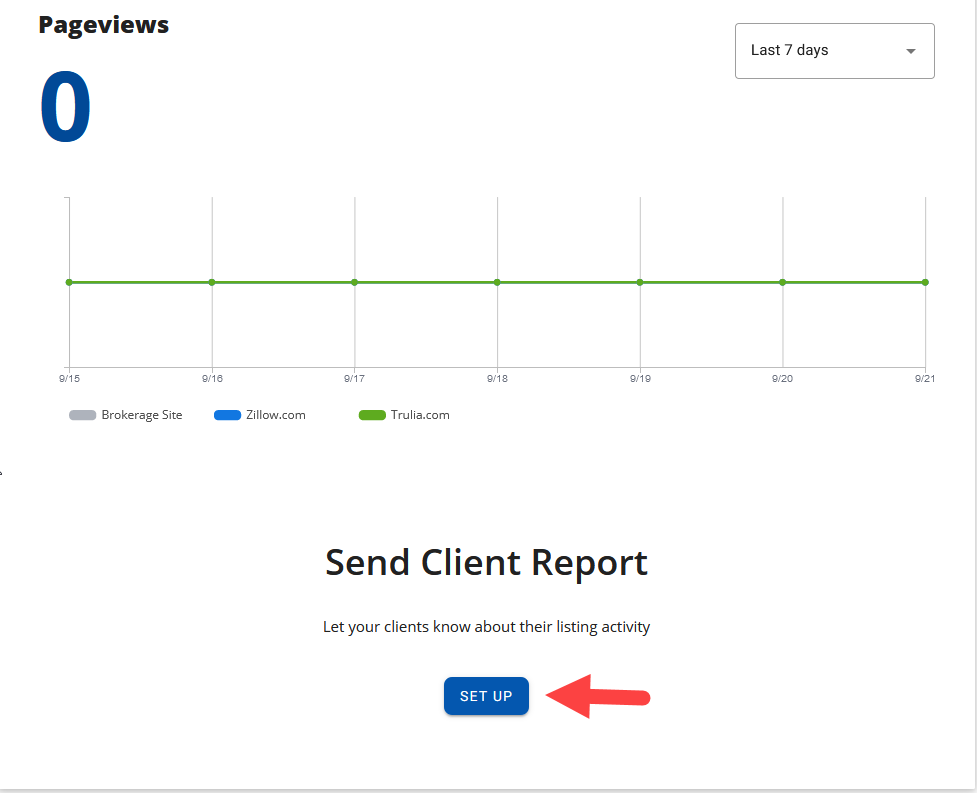Select the green data point above 9/18
The image size is (977, 793).
pyautogui.click(x=497, y=282)
